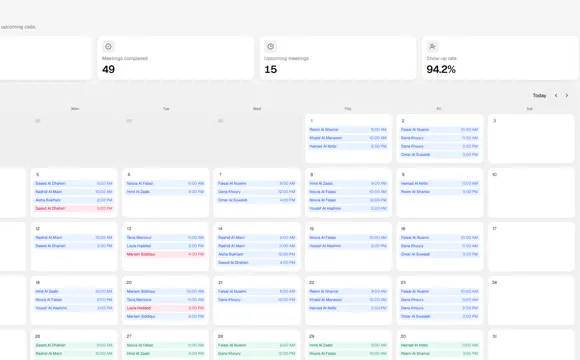Viewport: 580px width, 360px height.
Task: Open Hind Al Zaabi meeting on day 6
Action: [165, 192]
